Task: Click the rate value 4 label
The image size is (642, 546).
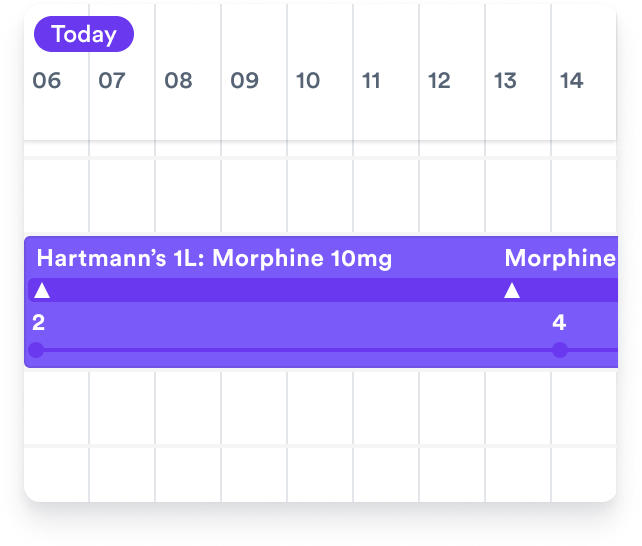Action: [x=559, y=322]
